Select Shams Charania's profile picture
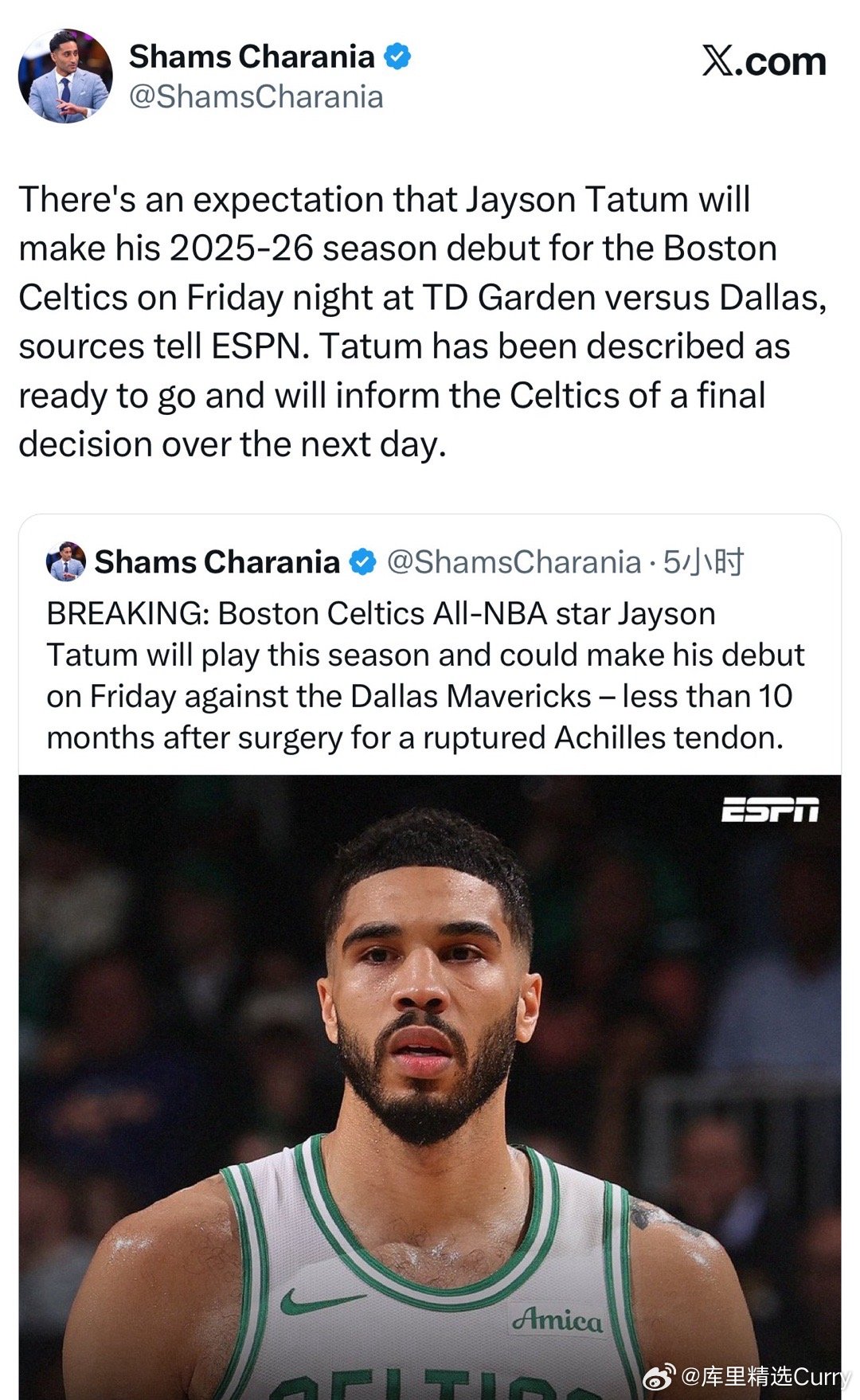 click(x=70, y=72)
